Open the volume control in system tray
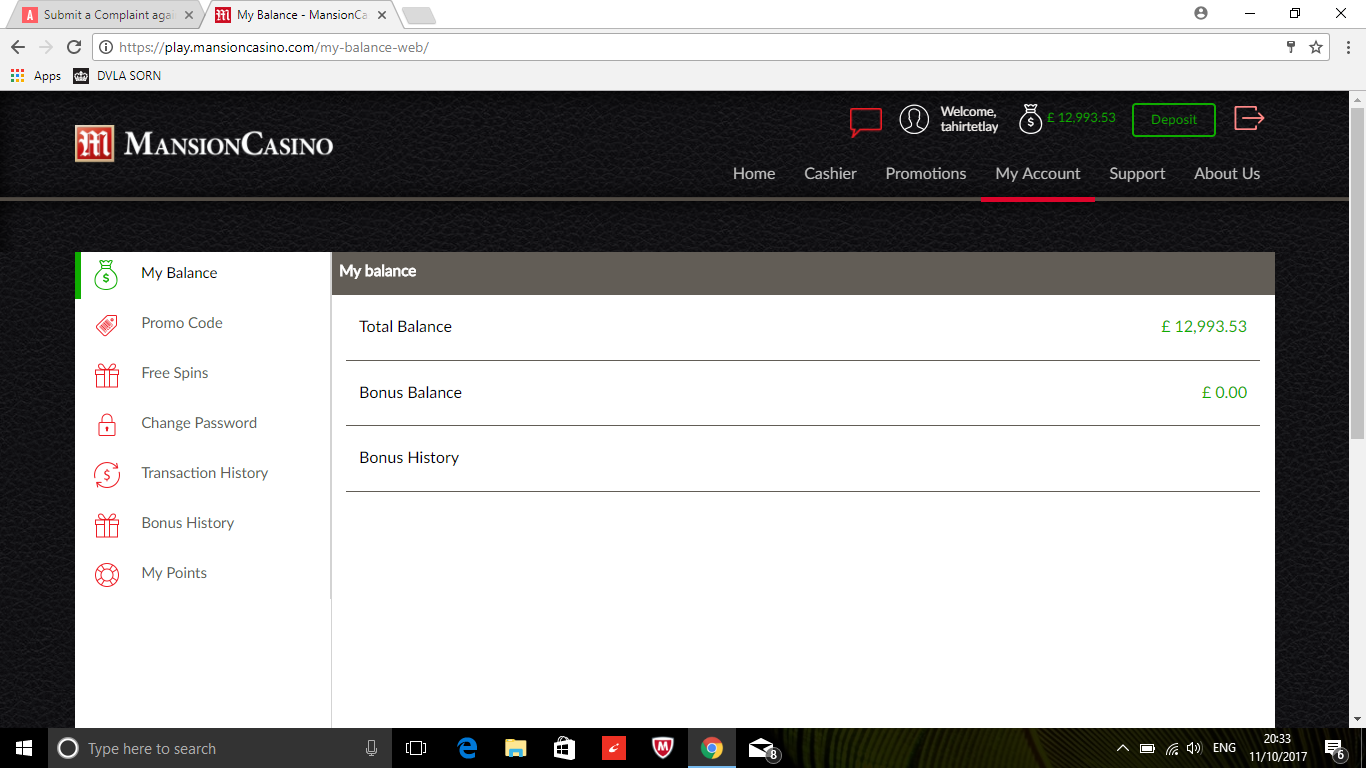This screenshot has height=768, width=1366. point(1194,748)
